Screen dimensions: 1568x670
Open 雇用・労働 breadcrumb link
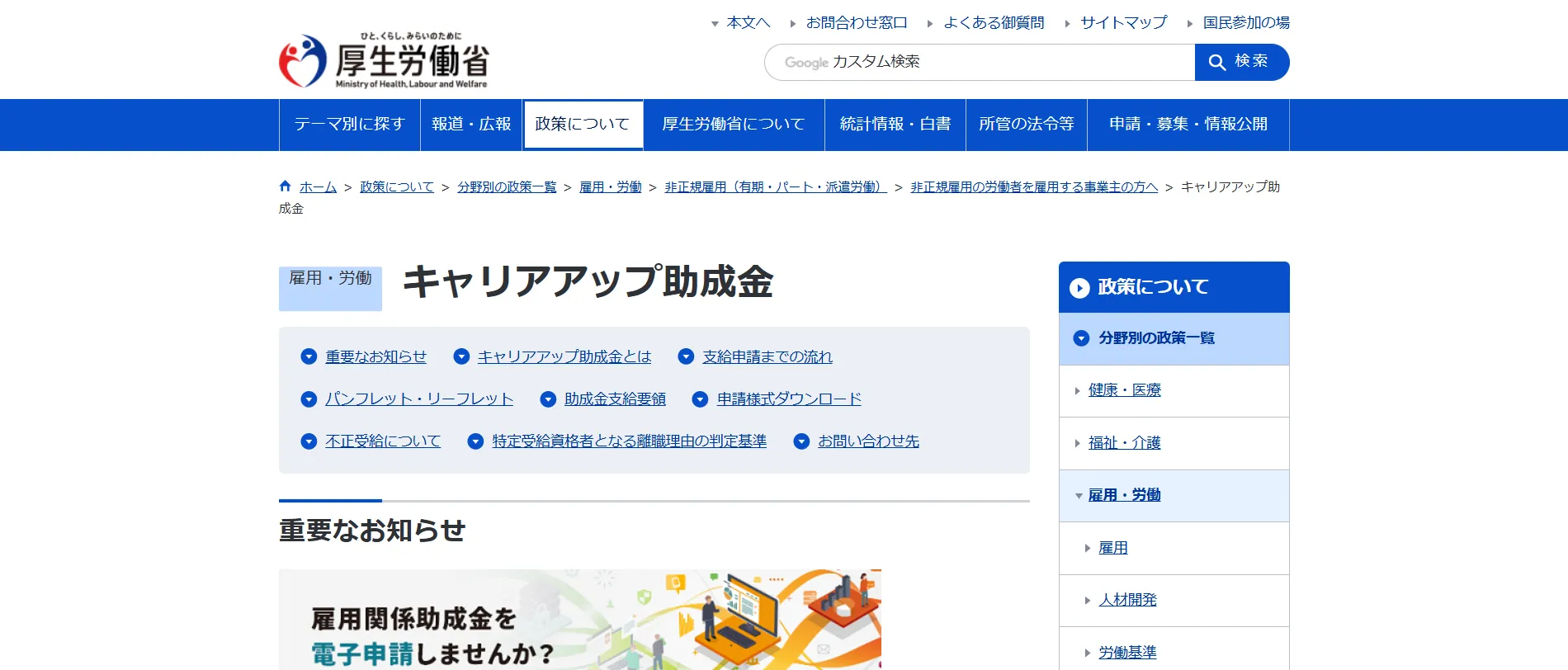pyautogui.click(x=611, y=187)
